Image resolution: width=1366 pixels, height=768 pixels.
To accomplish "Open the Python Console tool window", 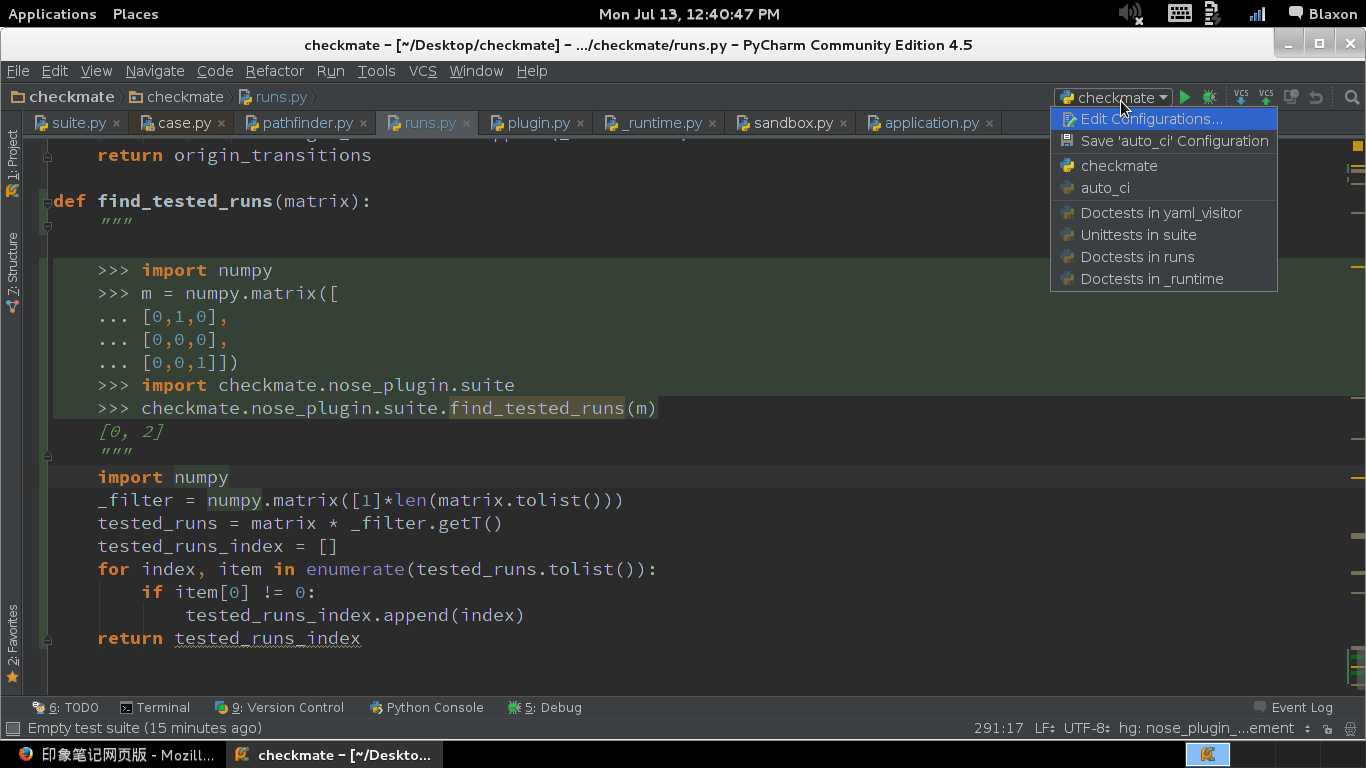I will tap(426, 707).
